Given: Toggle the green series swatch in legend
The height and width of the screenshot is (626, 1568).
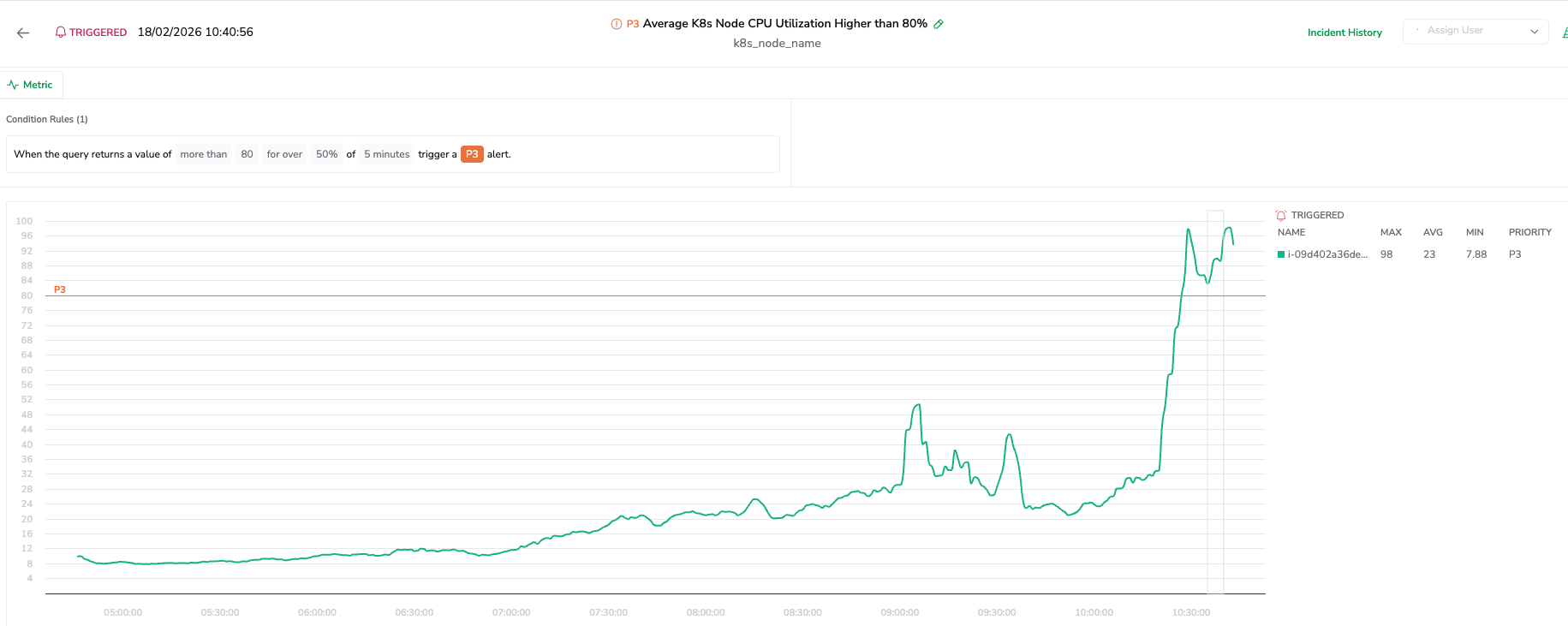Looking at the screenshot, I should pyautogui.click(x=1281, y=254).
